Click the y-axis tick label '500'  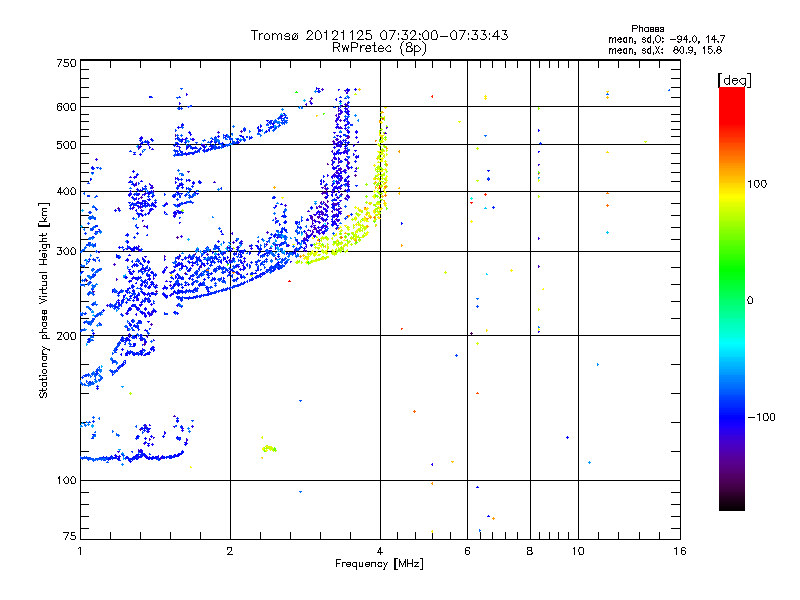[x=66, y=145]
